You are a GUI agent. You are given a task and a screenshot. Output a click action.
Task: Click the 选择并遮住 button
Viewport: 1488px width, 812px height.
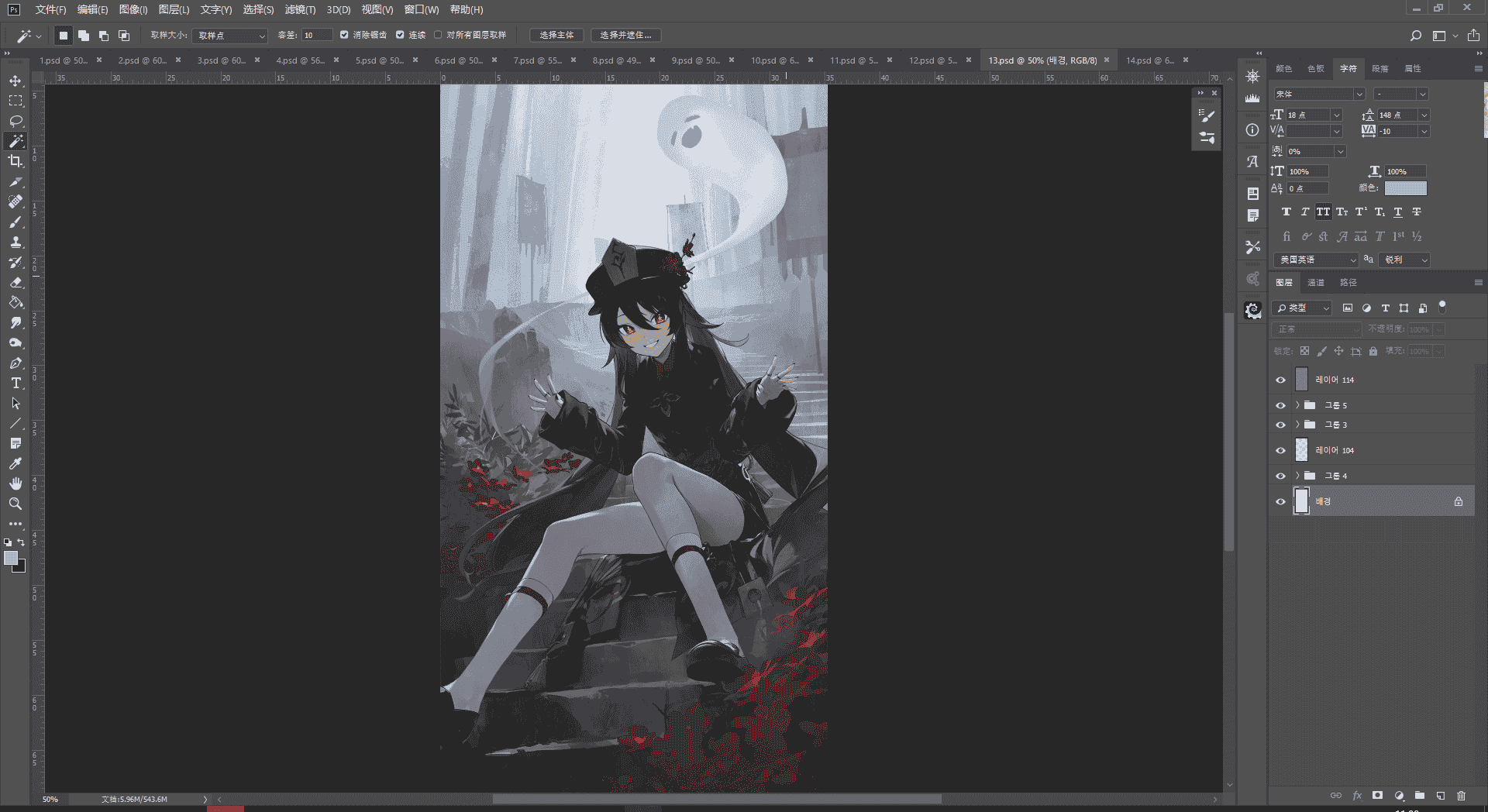[x=626, y=36]
